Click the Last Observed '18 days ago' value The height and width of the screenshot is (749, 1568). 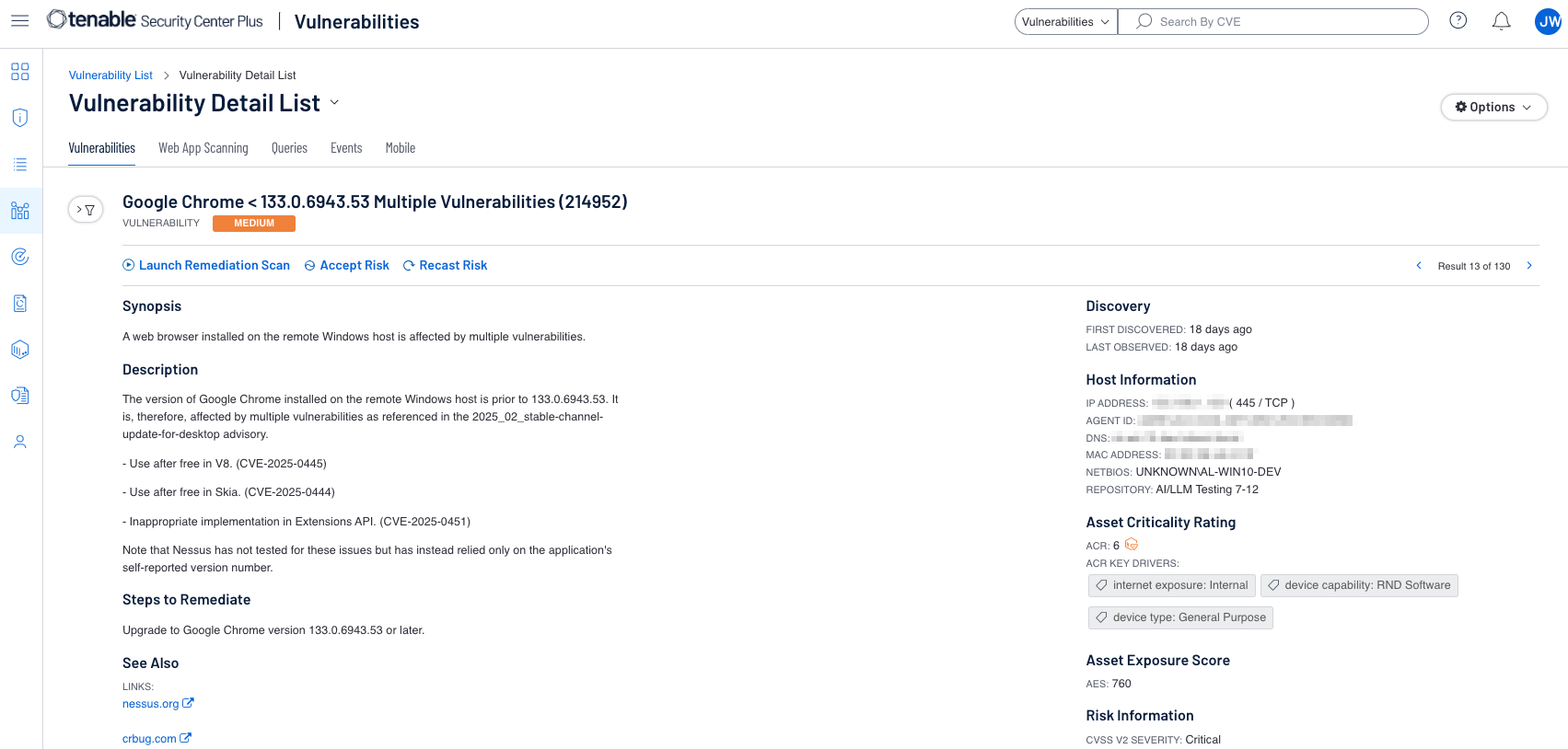1206,347
